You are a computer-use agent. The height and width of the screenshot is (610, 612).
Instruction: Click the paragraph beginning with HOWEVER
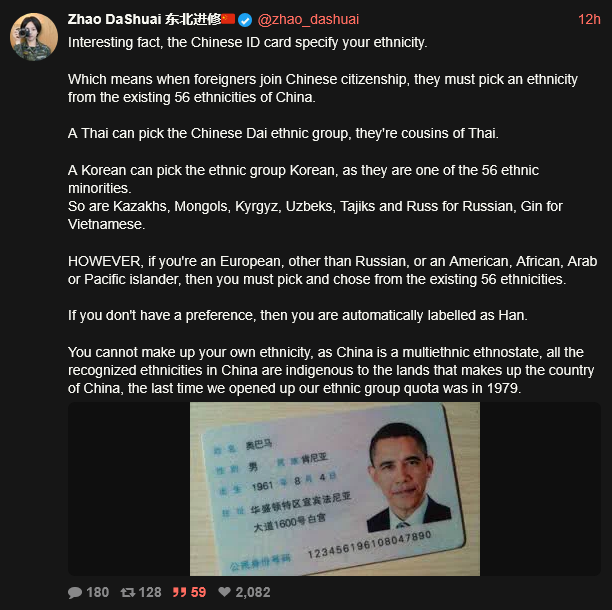(333, 270)
